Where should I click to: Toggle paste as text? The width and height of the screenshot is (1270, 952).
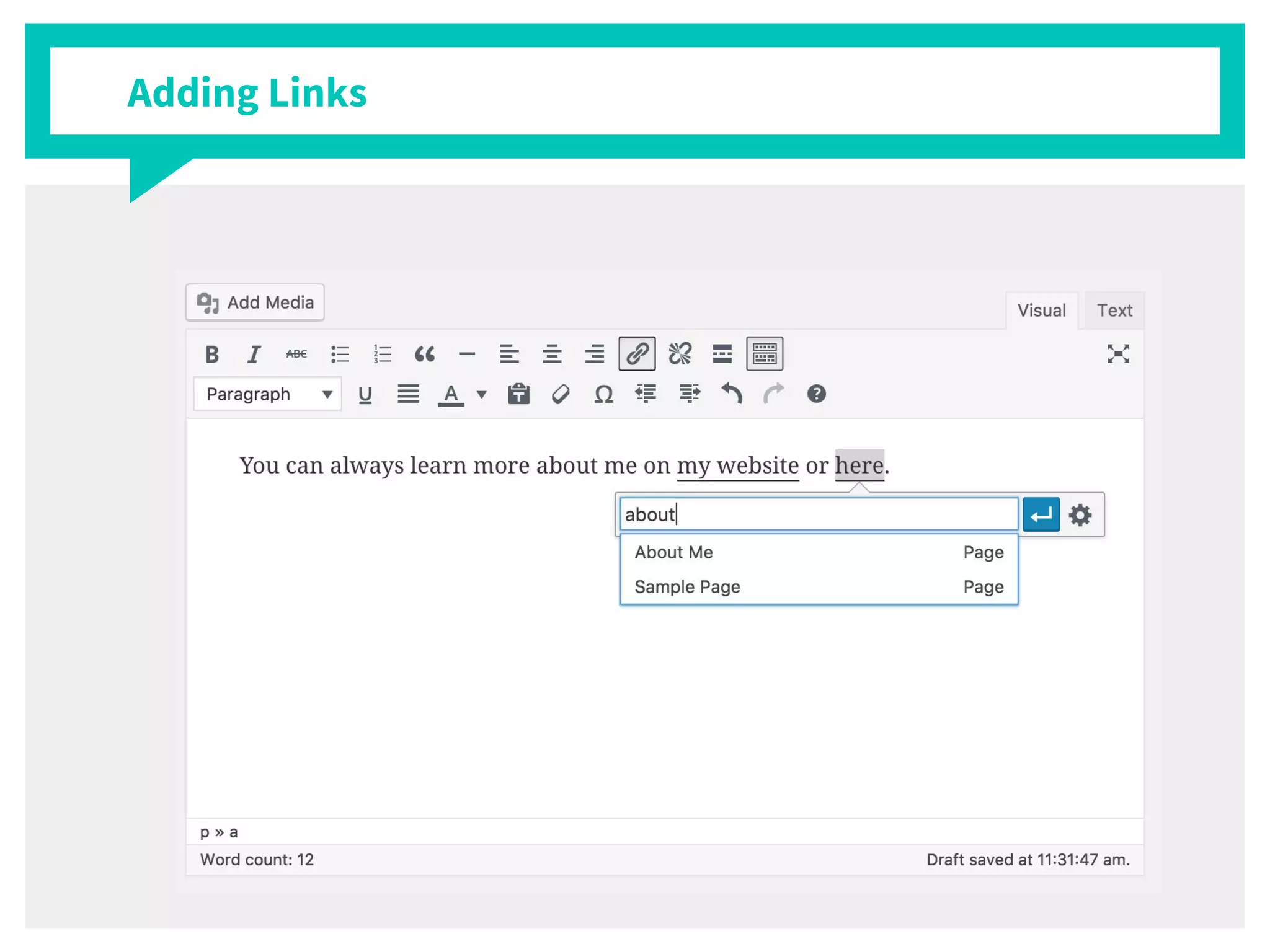pos(518,394)
